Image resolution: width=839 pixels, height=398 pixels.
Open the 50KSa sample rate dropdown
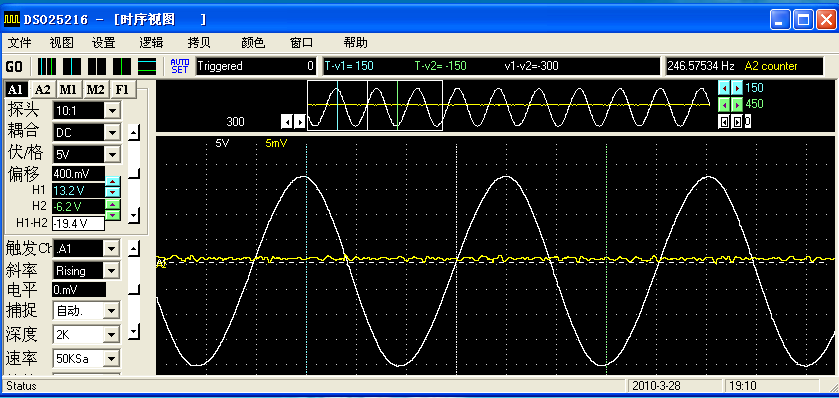[x=112, y=358]
